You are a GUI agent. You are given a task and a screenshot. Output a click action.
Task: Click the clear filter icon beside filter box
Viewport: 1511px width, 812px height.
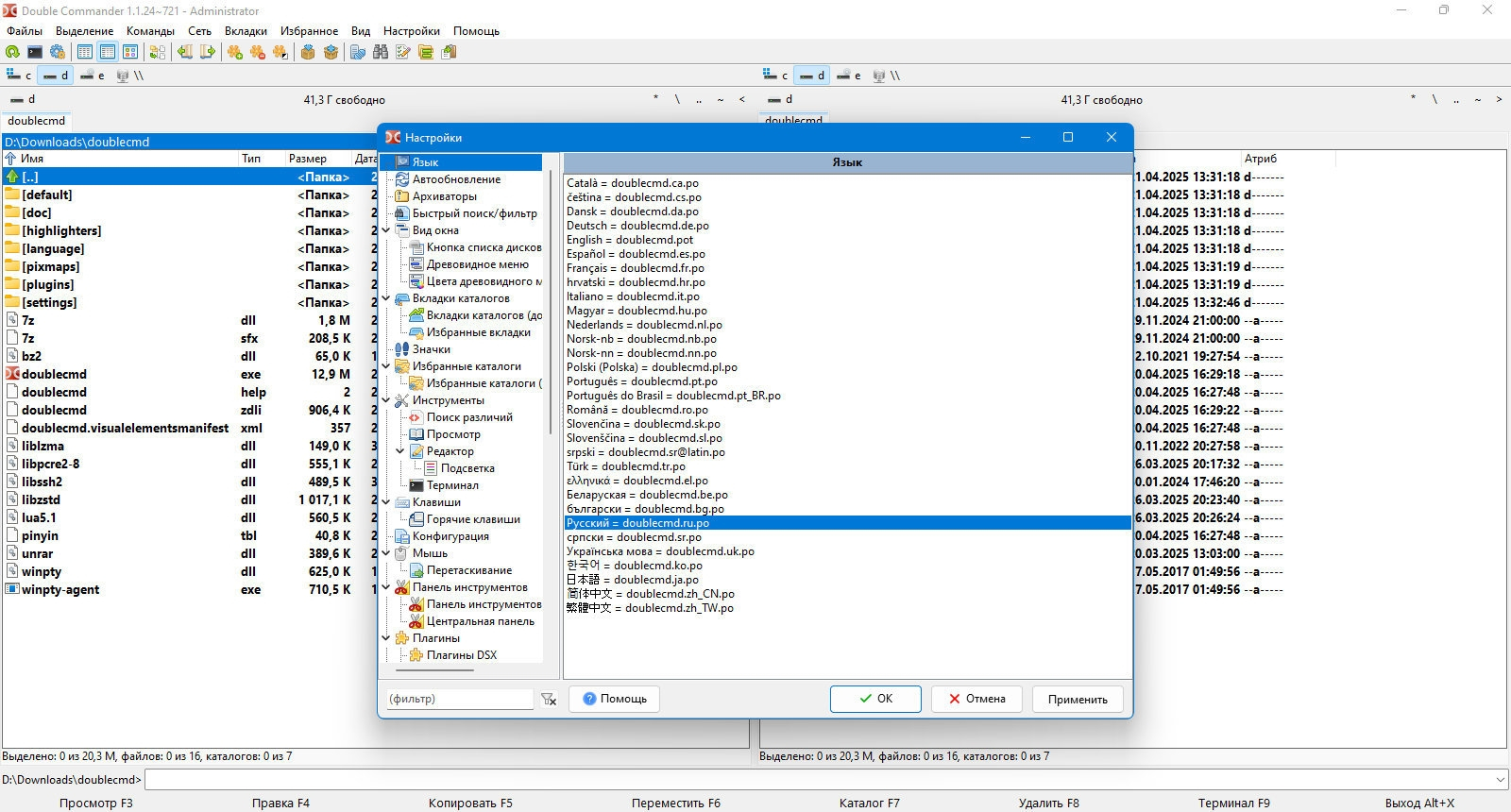click(549, 700)
